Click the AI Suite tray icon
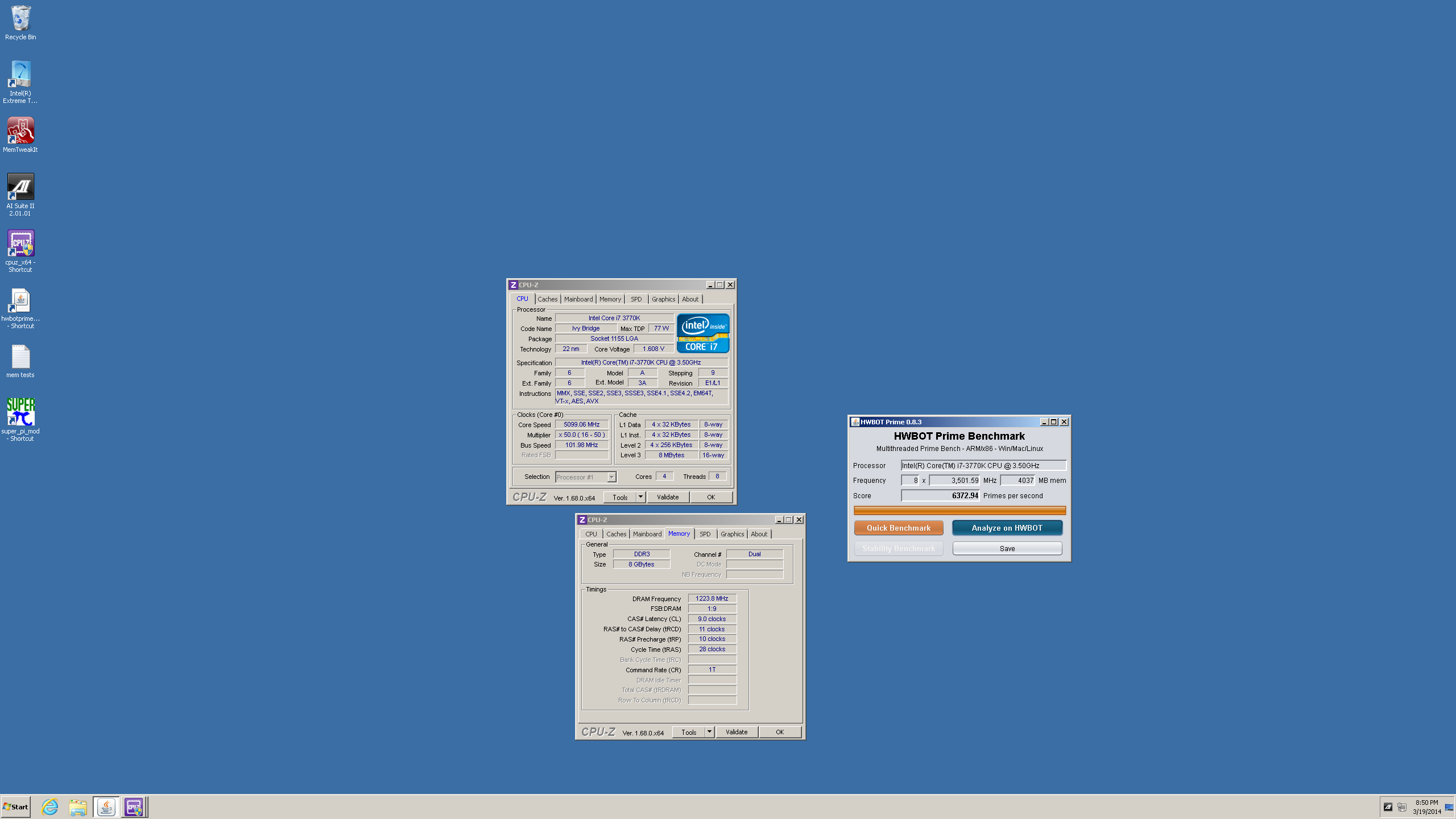This screenshot has height=819, width=1456. (1388, 806)
